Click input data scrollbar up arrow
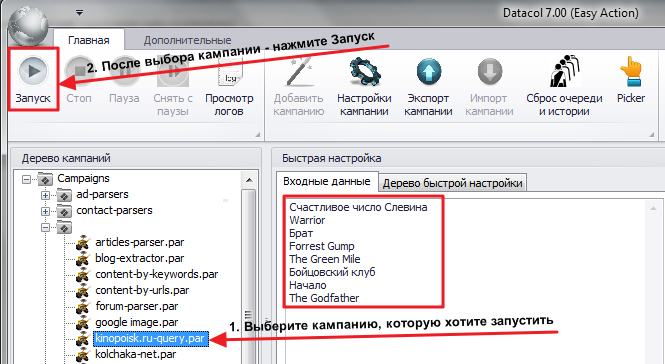The image size is (665, 364). click(x=653, y=207)
